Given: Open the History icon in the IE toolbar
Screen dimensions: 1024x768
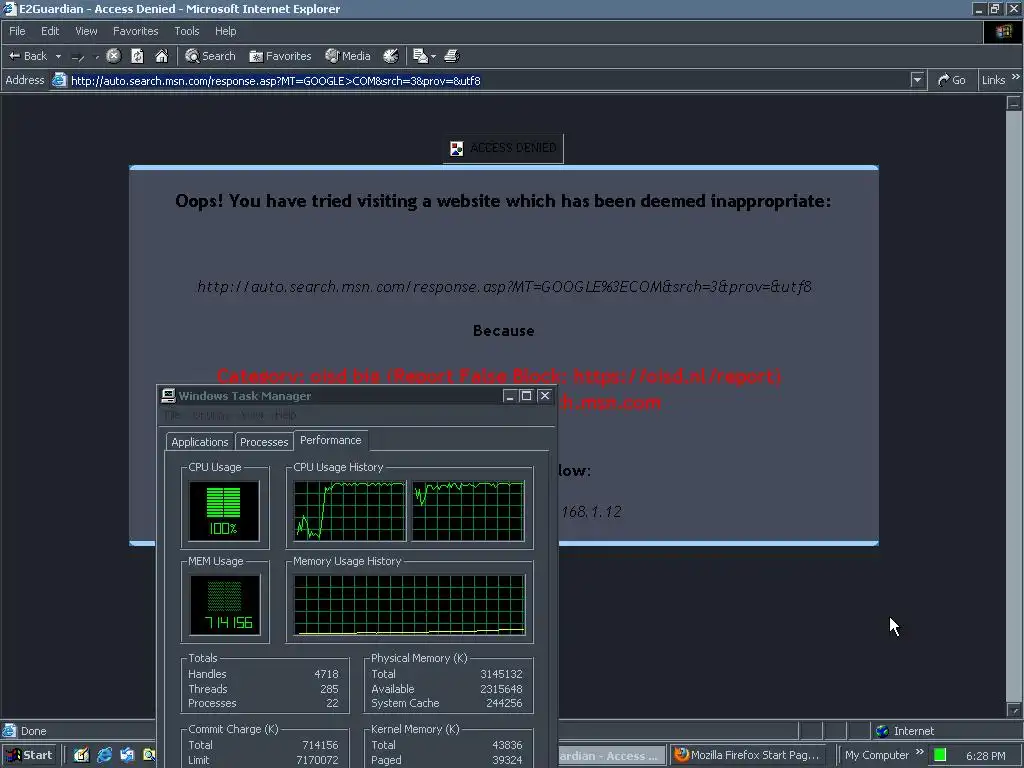Looking at the screenshot, I should [x=391, y=56].
